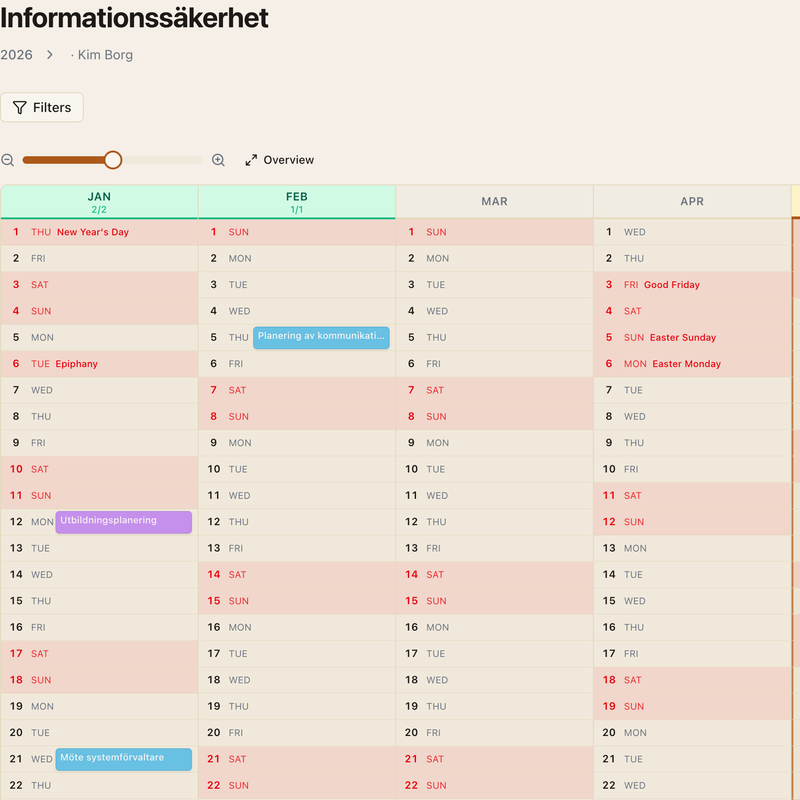Select the Epiphany row in January
This screenshot has height=800, width=800.
pos(99,364)
